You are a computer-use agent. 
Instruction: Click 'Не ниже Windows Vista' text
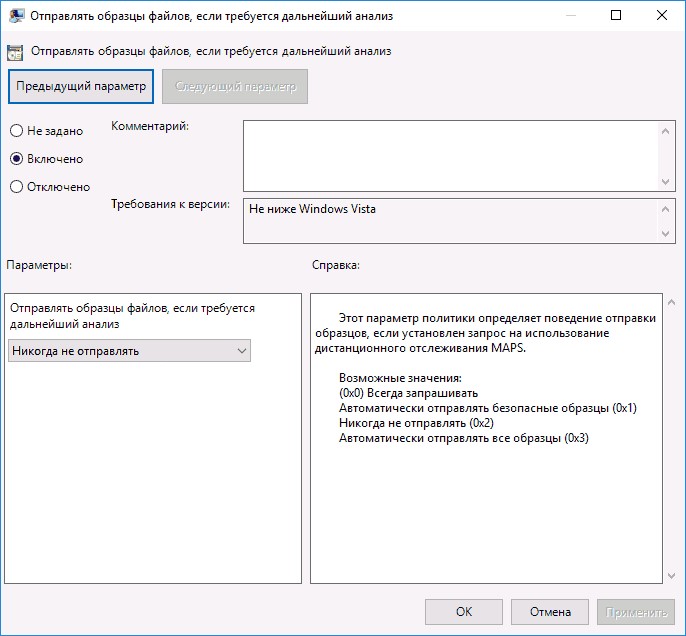pyautogui.click(x=312, y=209)
